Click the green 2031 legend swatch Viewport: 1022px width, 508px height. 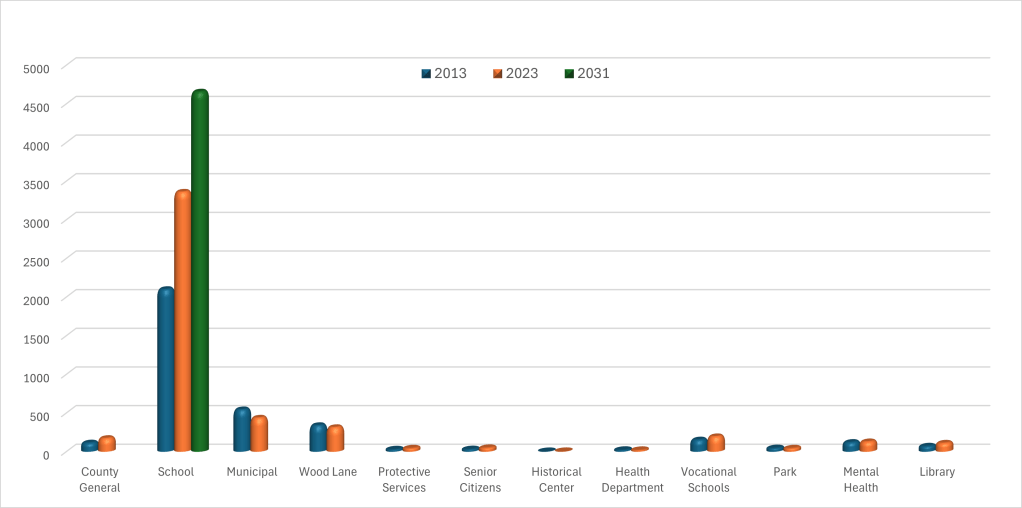(x=569, y=74)
